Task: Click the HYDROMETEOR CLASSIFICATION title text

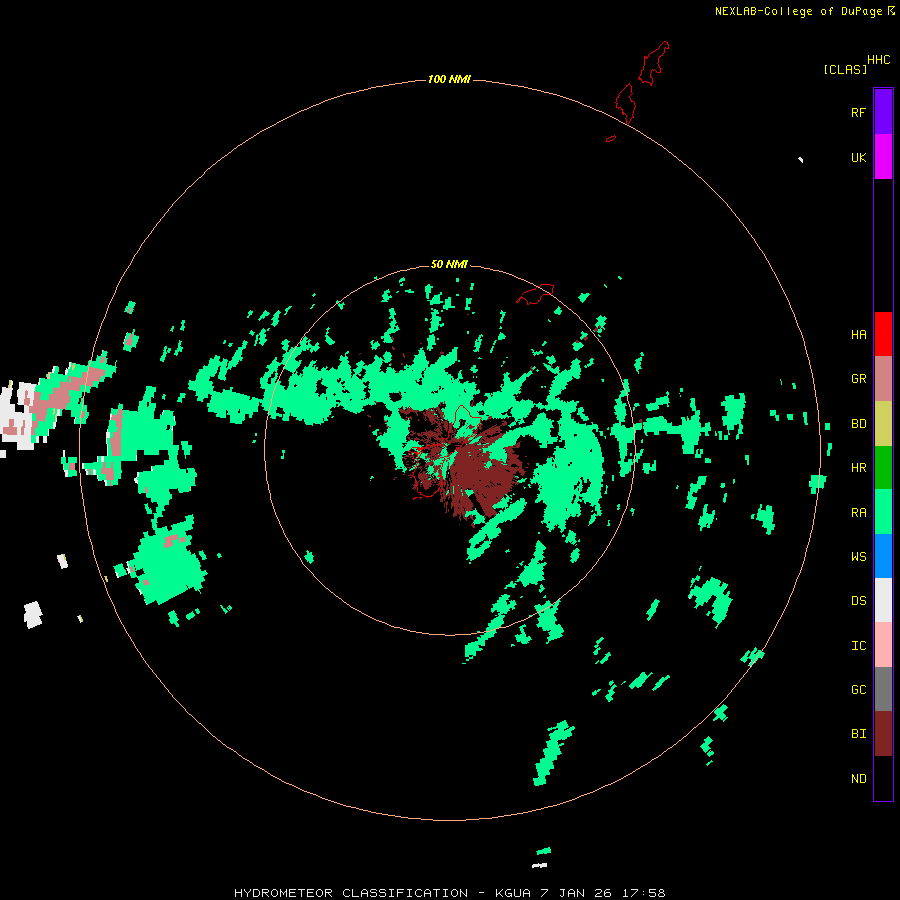Action: (x=351, y=893)
